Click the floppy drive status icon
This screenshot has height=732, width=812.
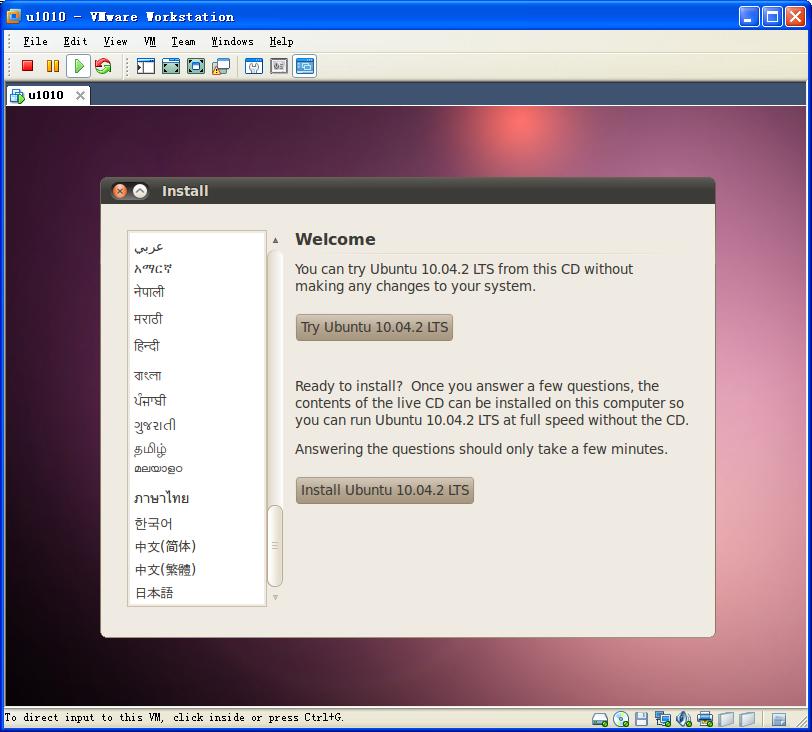[x=642, y=719]
